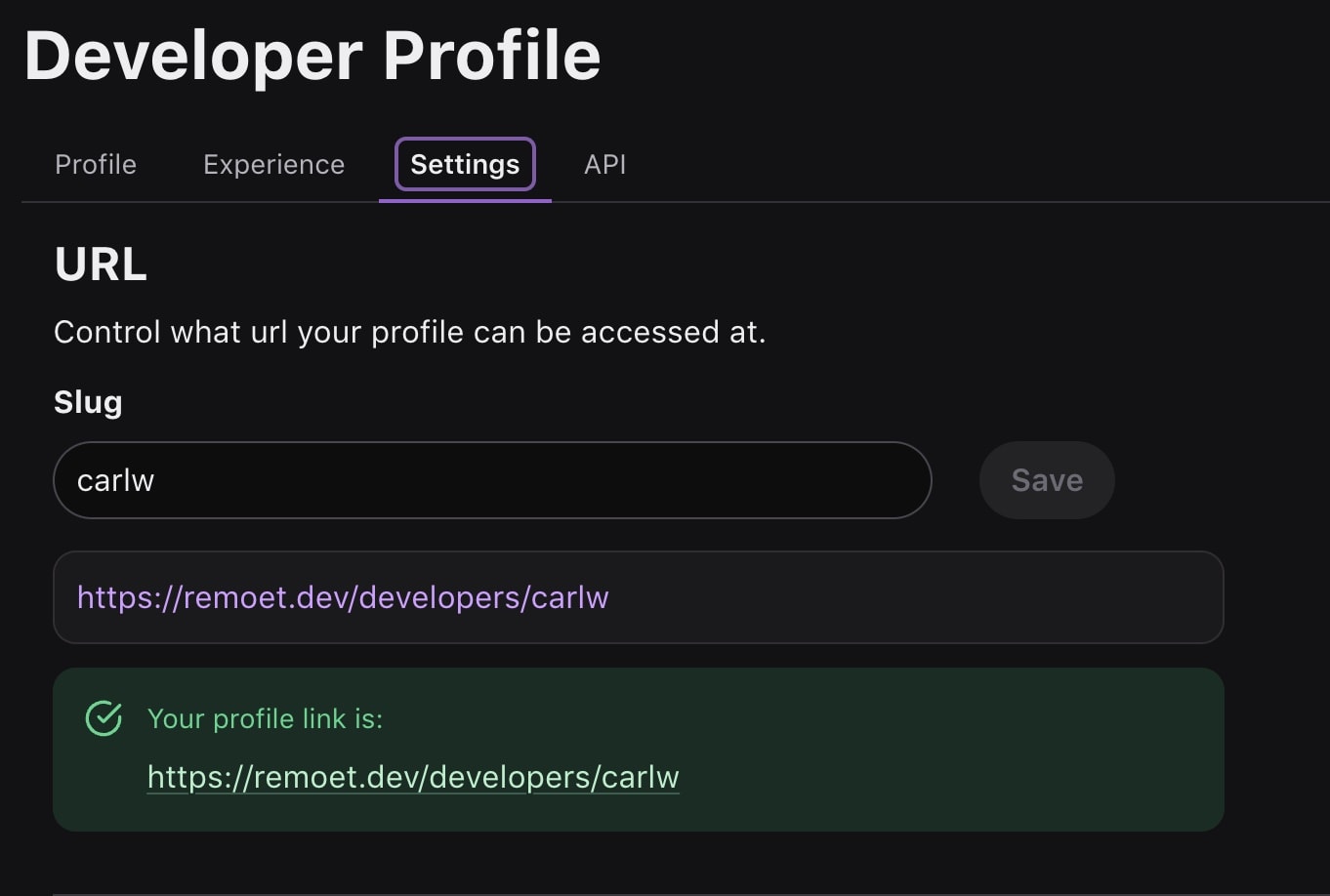The height and width of the screenshot is (896, 1330).
Task: Click the word 'Profile' in the page title
Action: point(491,56)
